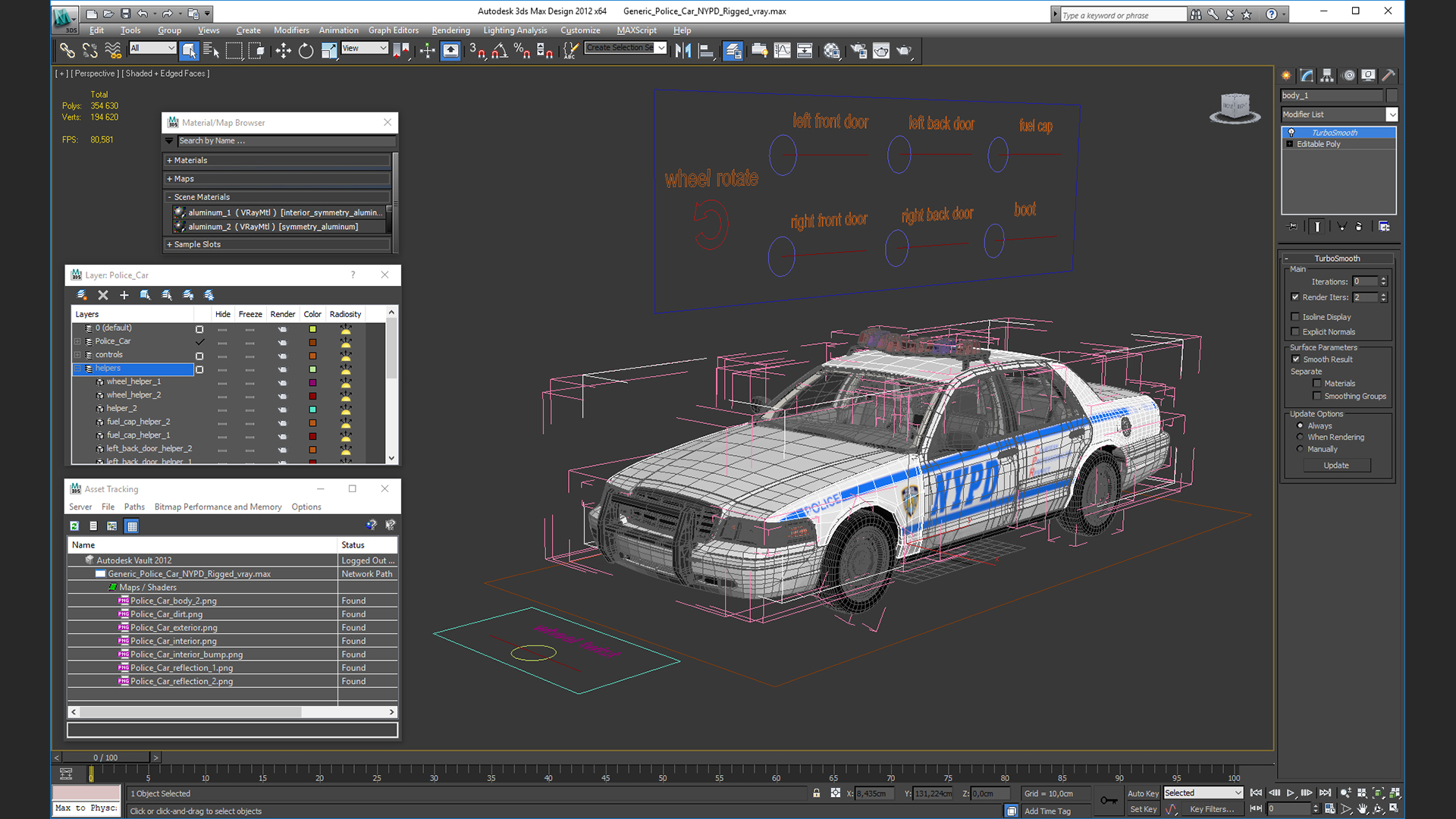This screenshot has height=819, width=1456.
Task: Click the Auto Key button
Action: click(1143, 793)
